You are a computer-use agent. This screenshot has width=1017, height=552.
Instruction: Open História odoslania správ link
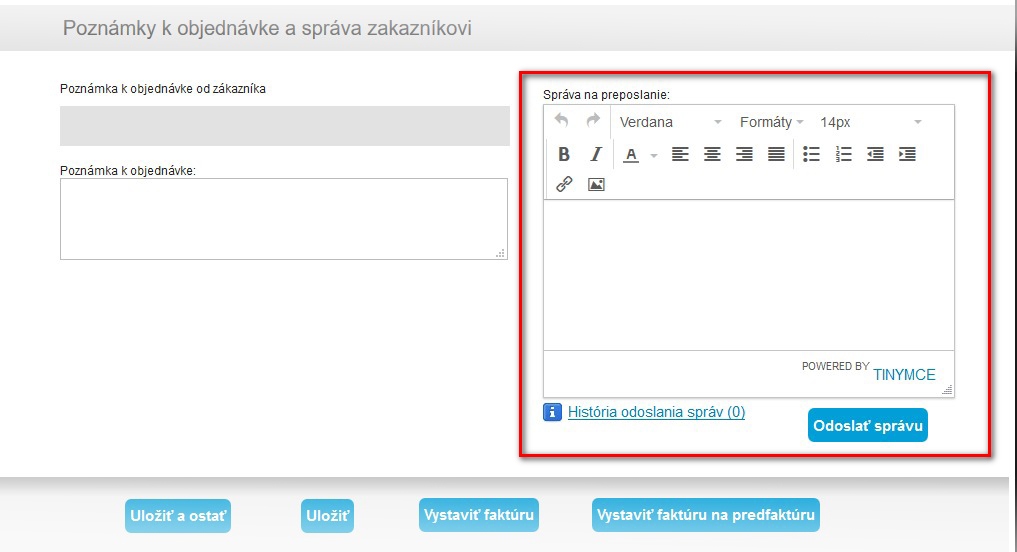[x=656, y=412]
